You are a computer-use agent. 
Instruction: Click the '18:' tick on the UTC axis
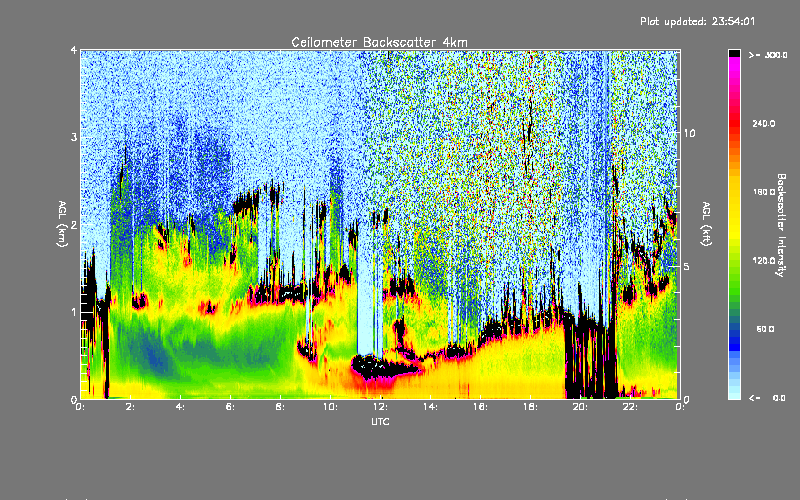530,407
